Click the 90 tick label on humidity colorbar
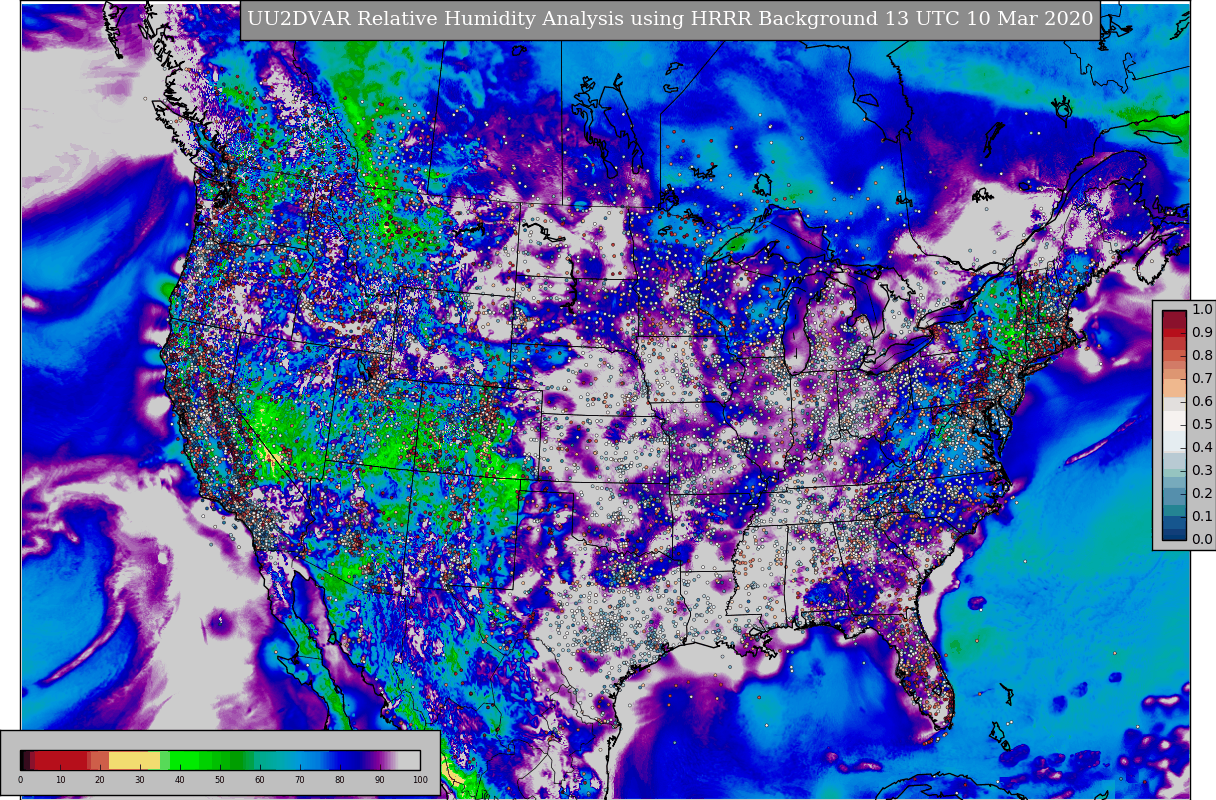Viewport: 1216px width, 800px height. [x=380, y=780]
